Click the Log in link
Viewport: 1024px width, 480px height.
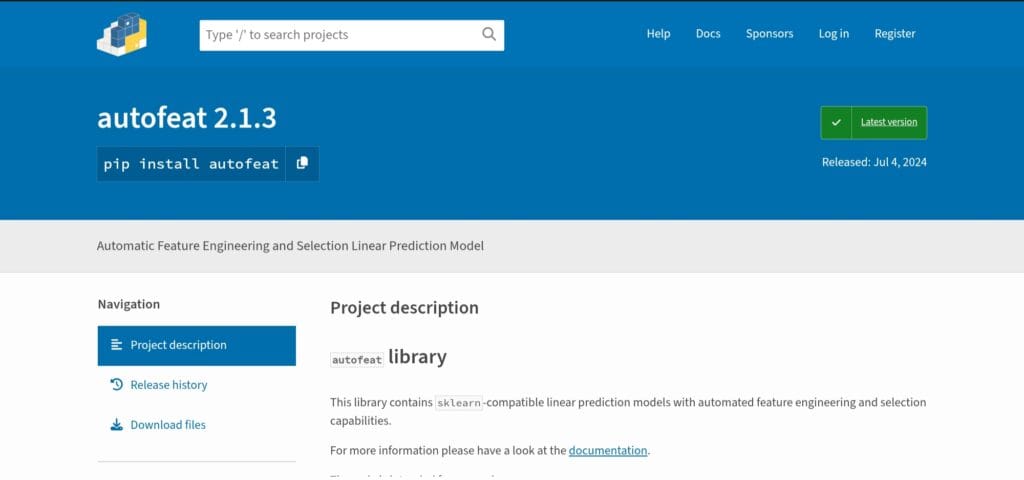[x=833, y=34]
